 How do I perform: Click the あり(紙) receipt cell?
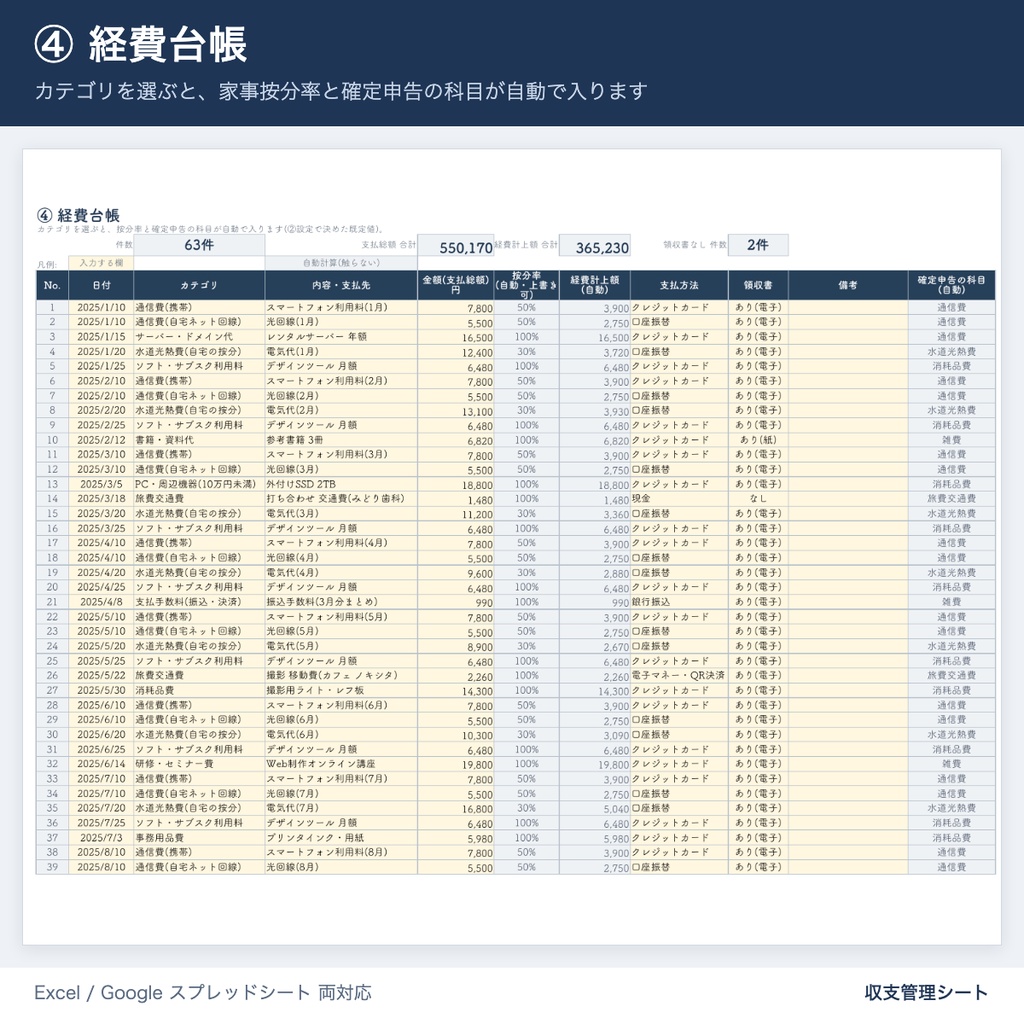point(758,440)
